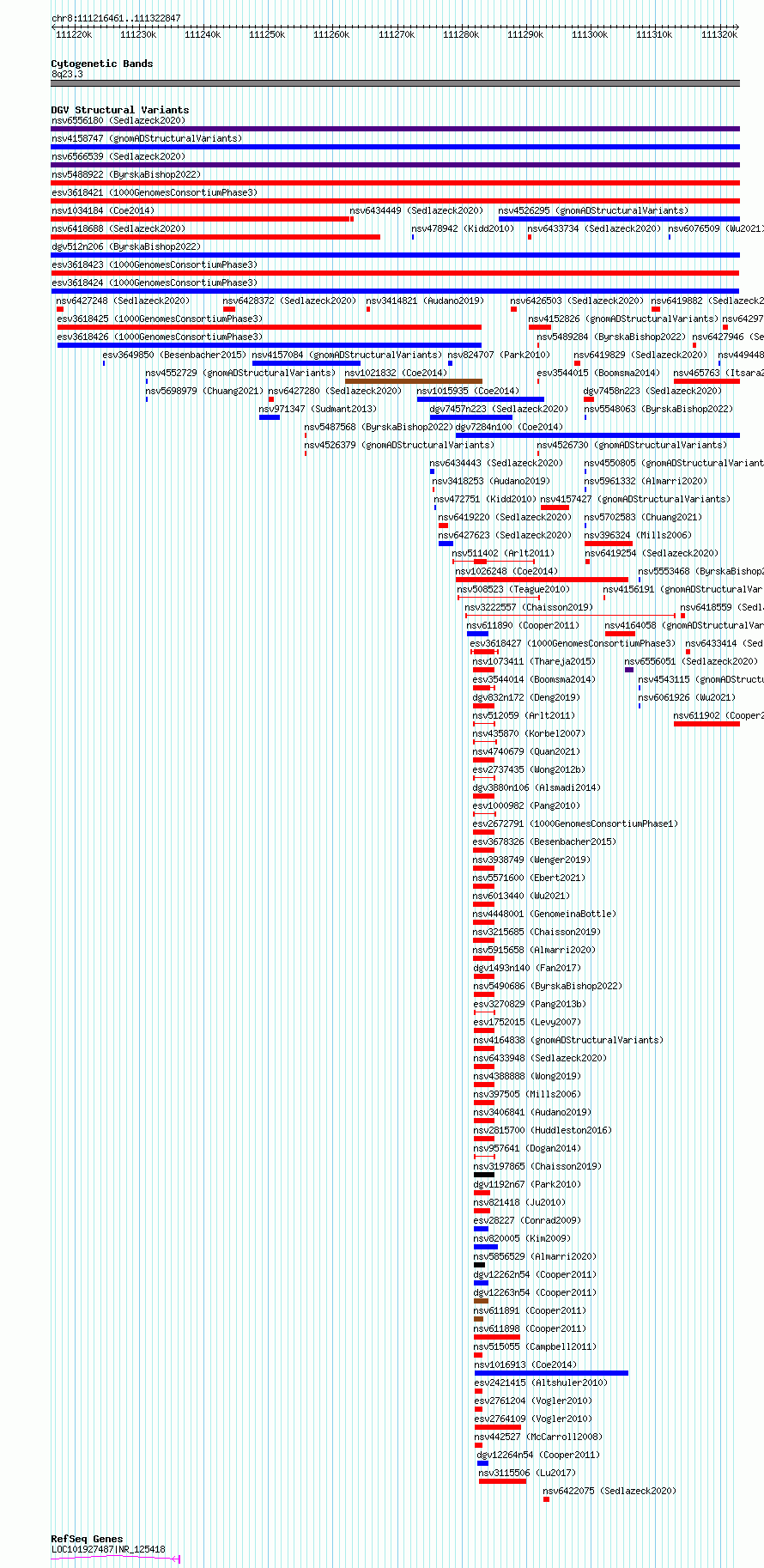Click the 8q23.3 cytogenetic band bar
The height and width of the screenshot is (1568, 764).
[x=395, y=83]
